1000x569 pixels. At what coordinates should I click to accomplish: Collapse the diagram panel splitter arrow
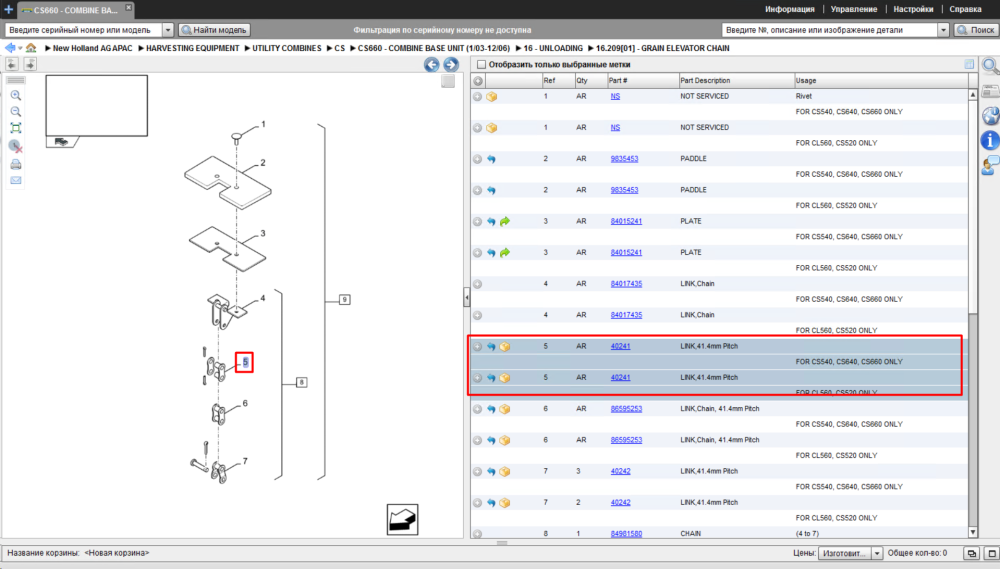point(467,297)
